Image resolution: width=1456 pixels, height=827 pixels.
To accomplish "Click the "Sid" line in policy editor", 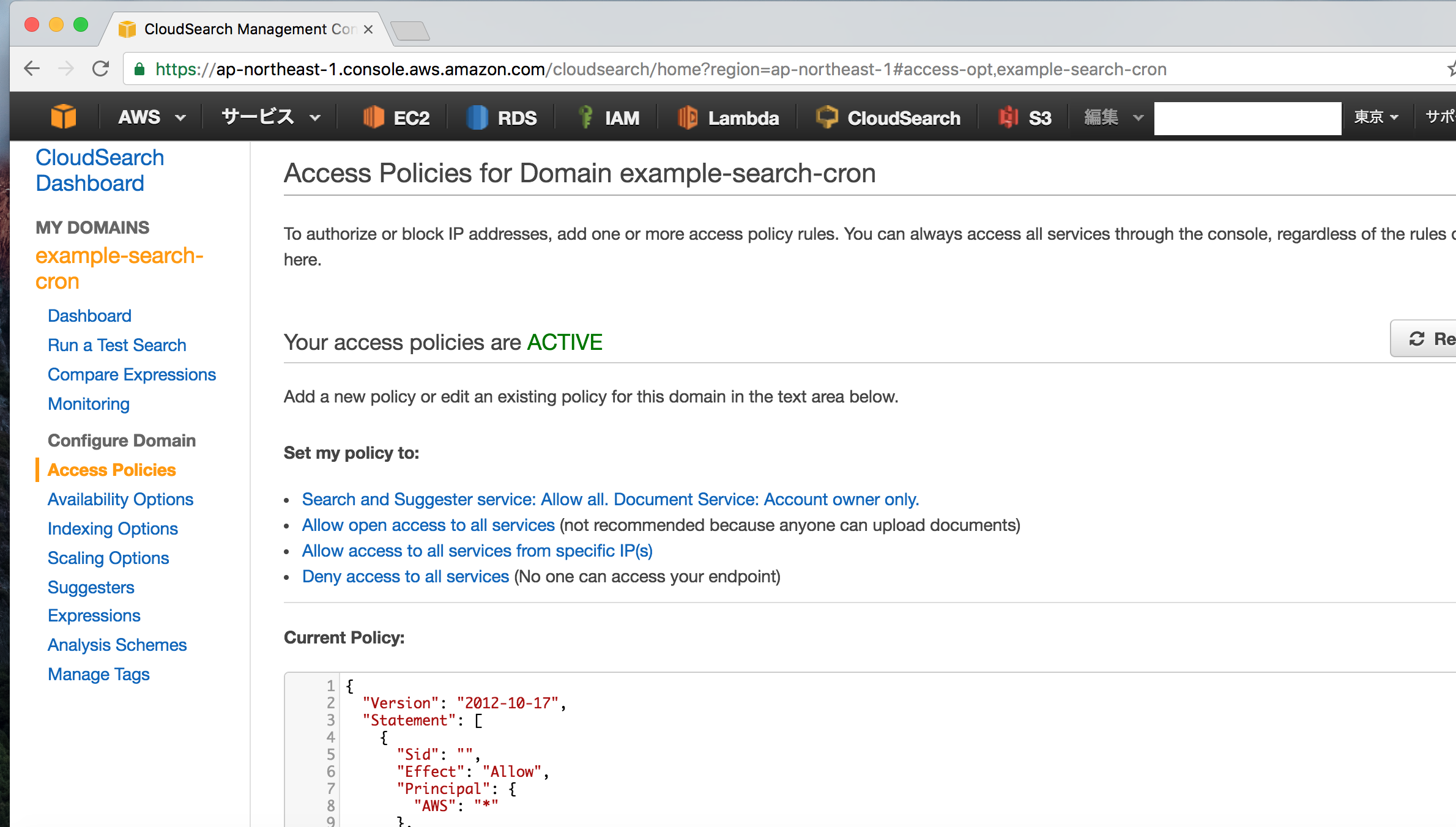I will 439,754.
